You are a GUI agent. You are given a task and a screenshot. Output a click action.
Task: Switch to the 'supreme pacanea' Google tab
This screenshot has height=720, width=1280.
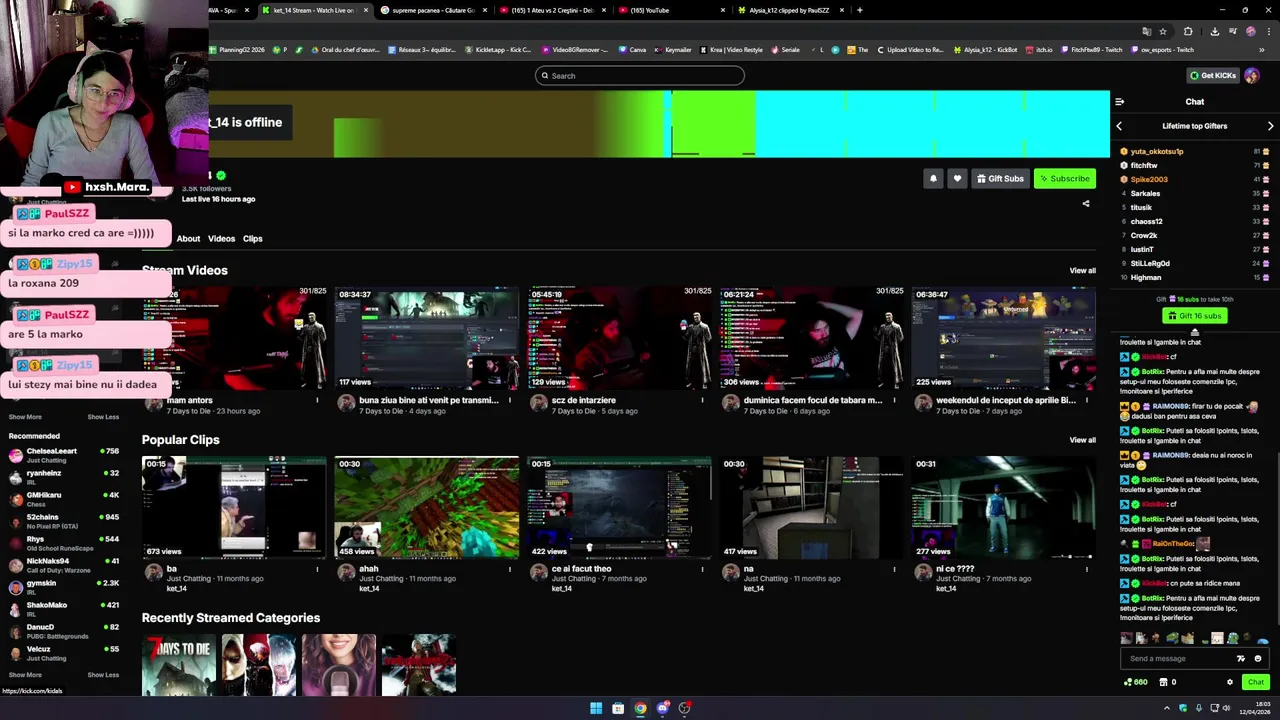pos(433,10)
